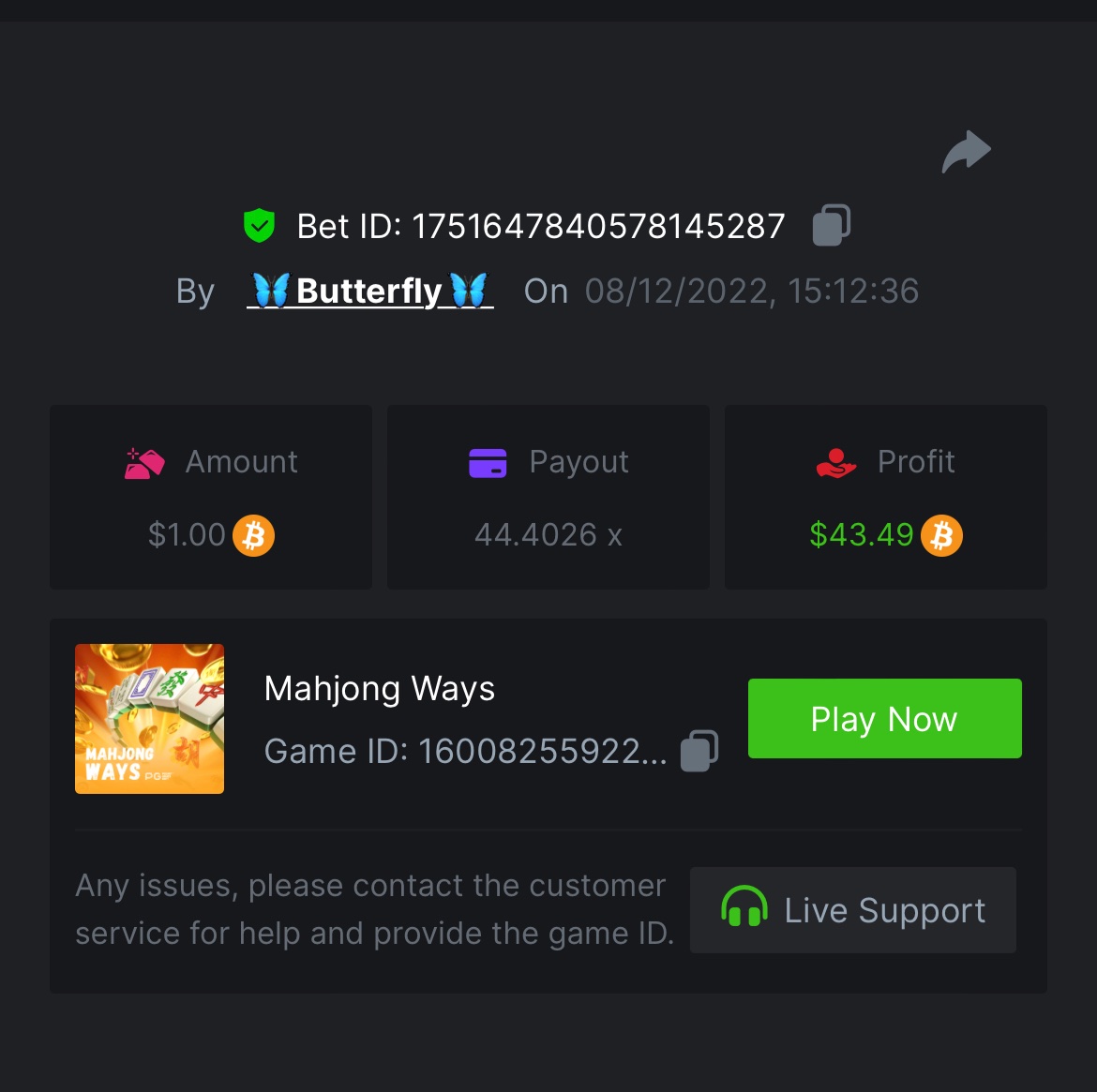Click the Bet ID number text
Screen dimensions: 1097x1092
pyautogui.click(x=598, y=227)
